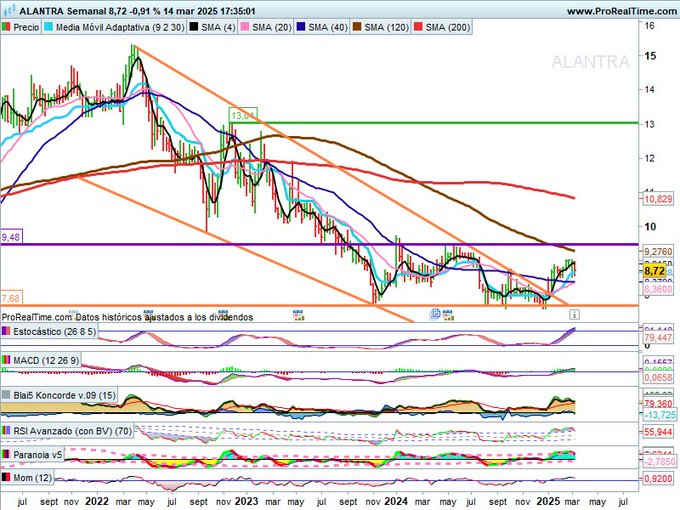The width and height of the screenshot is (680, 510).
Task: Open the dividend event icon below May 2024
Action: coord(448,314)
